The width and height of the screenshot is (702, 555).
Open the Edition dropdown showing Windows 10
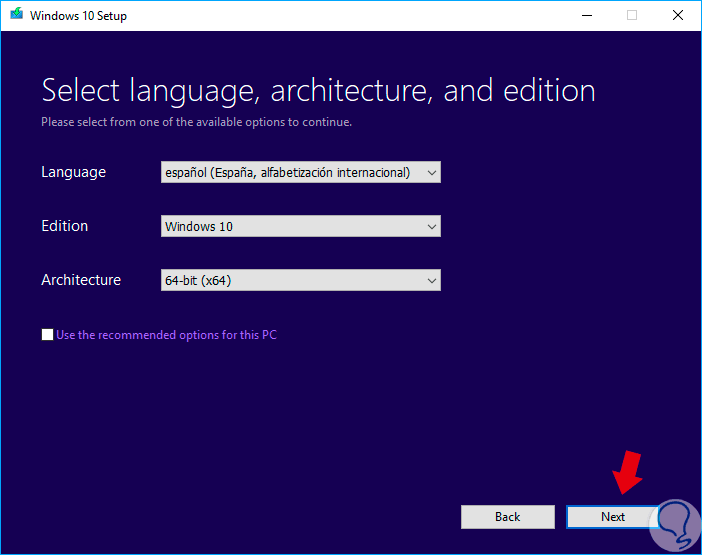pyautogui.click(x=301, y=226)
